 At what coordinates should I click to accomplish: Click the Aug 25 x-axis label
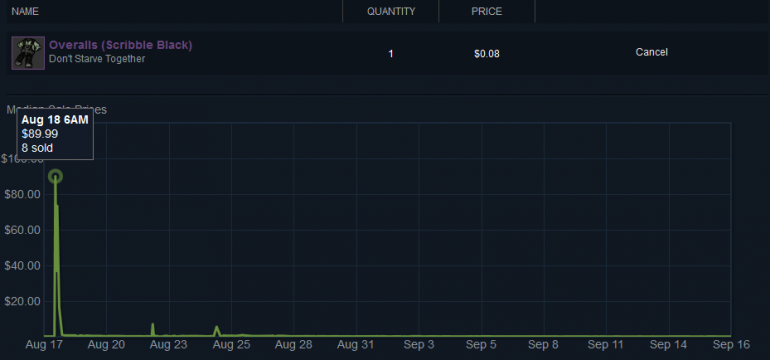click(x=231, y=345)
